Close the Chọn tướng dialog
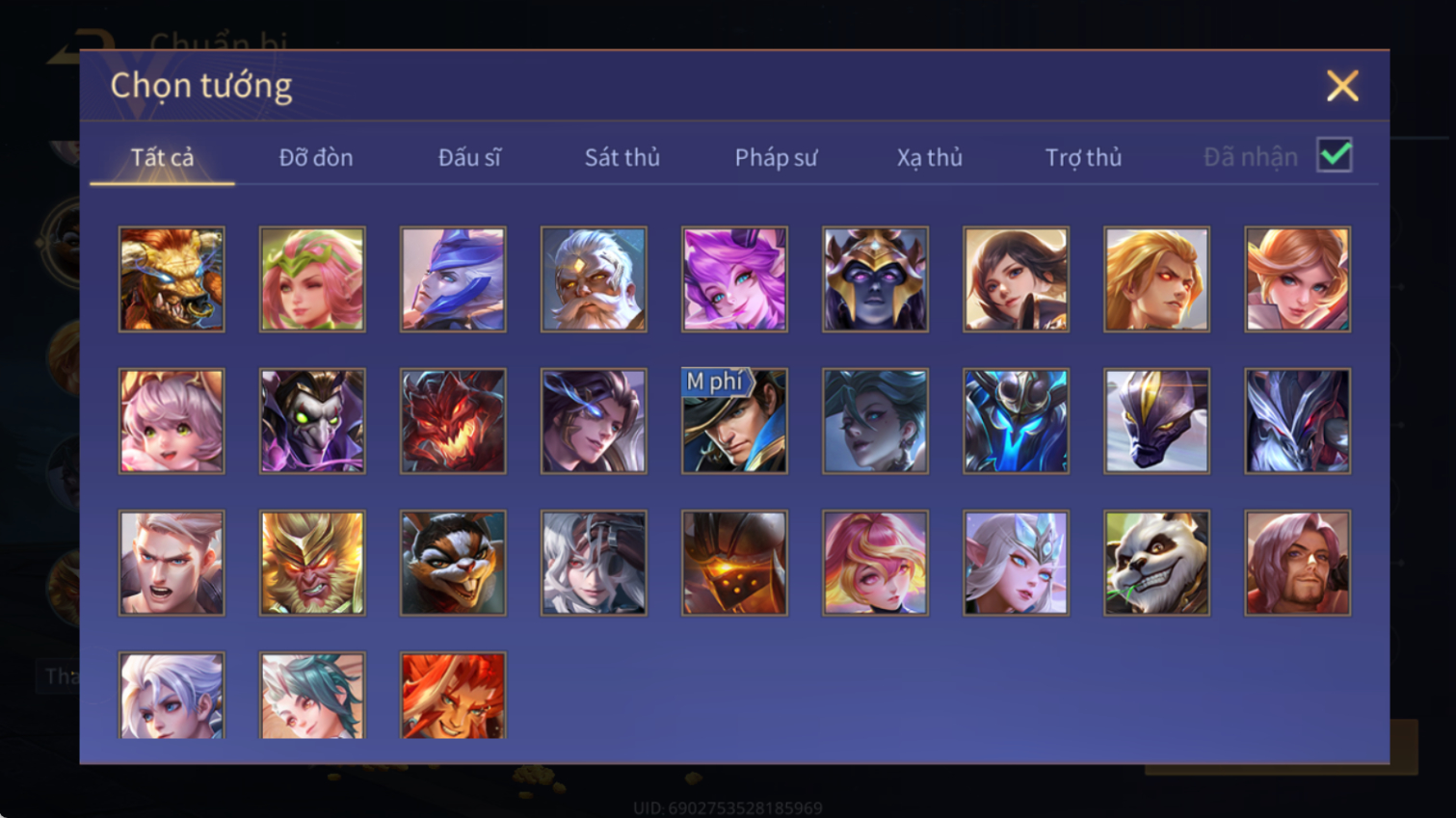Image resolution: width=1456 pixels, height=818 pixels. tap(1342, 86)
